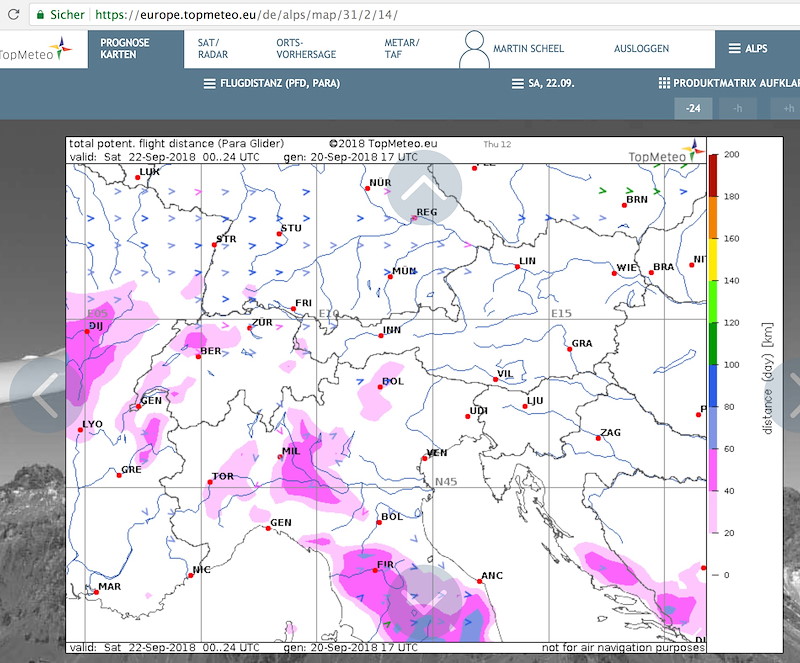Screen dimensions: 800x663
Task: Expand the Flugdistanz (PFD, Para) product menu
Action: [272, 83]
